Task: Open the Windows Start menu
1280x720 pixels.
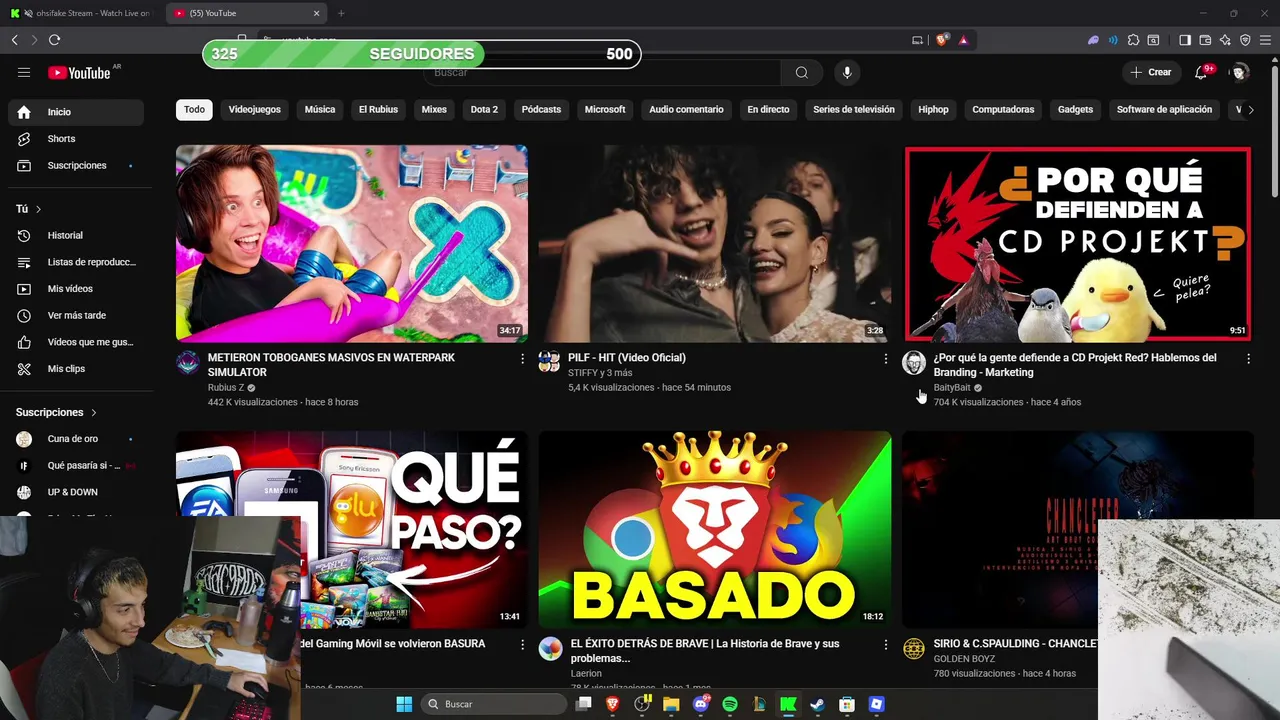Action: click(x=404, y=704)
